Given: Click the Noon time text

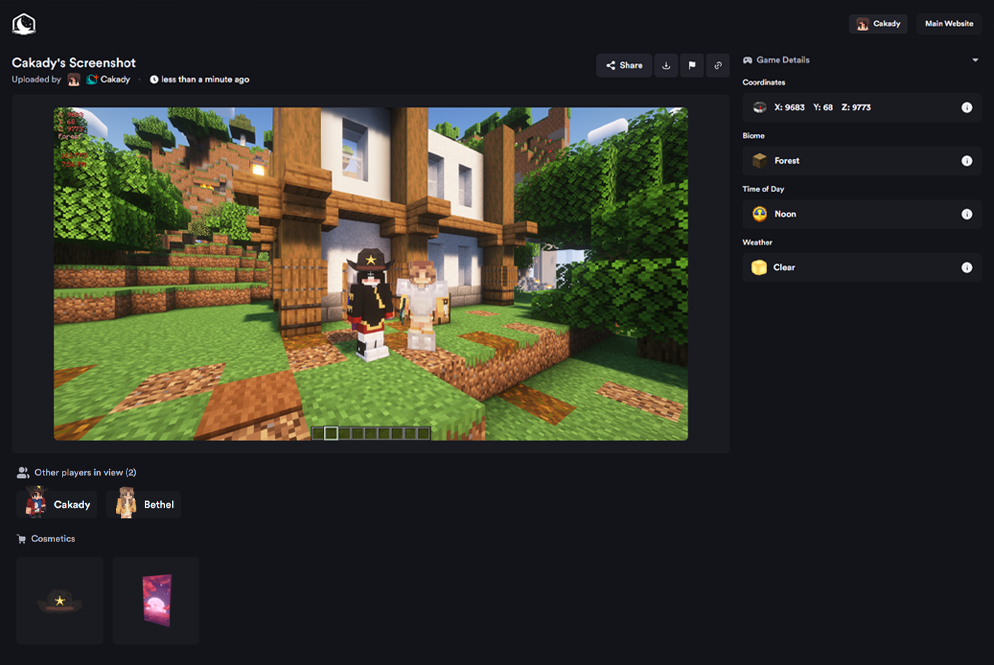Looking at the screenshot, I should point(785,214).
